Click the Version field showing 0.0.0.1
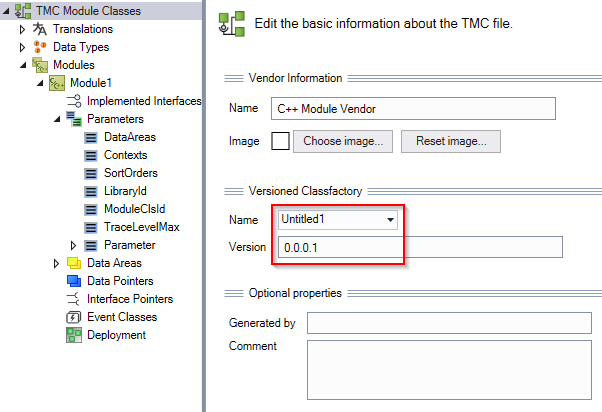This screenshot has width=602, height=412. pos(420,247)
